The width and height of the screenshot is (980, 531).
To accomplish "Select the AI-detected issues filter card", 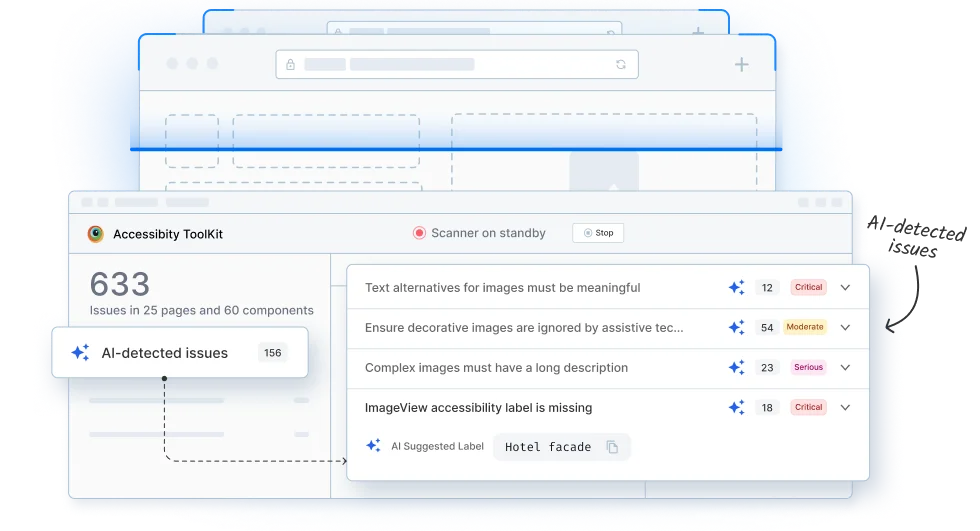I will (180, 353).
